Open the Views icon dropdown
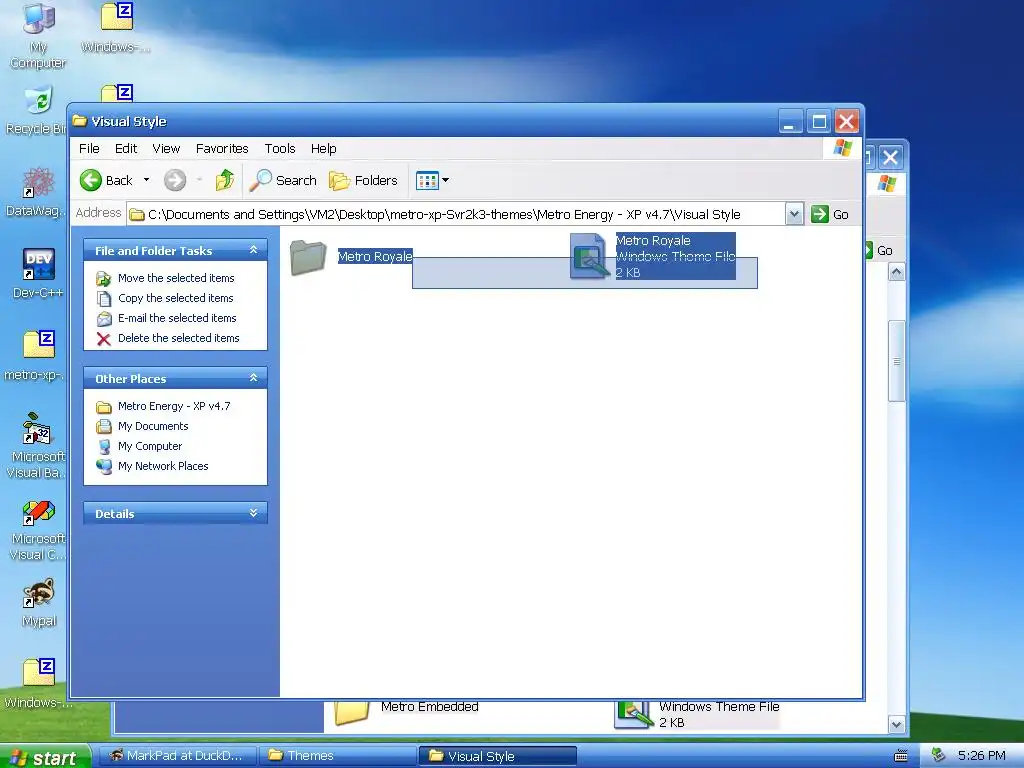 (x=432, y=180)
